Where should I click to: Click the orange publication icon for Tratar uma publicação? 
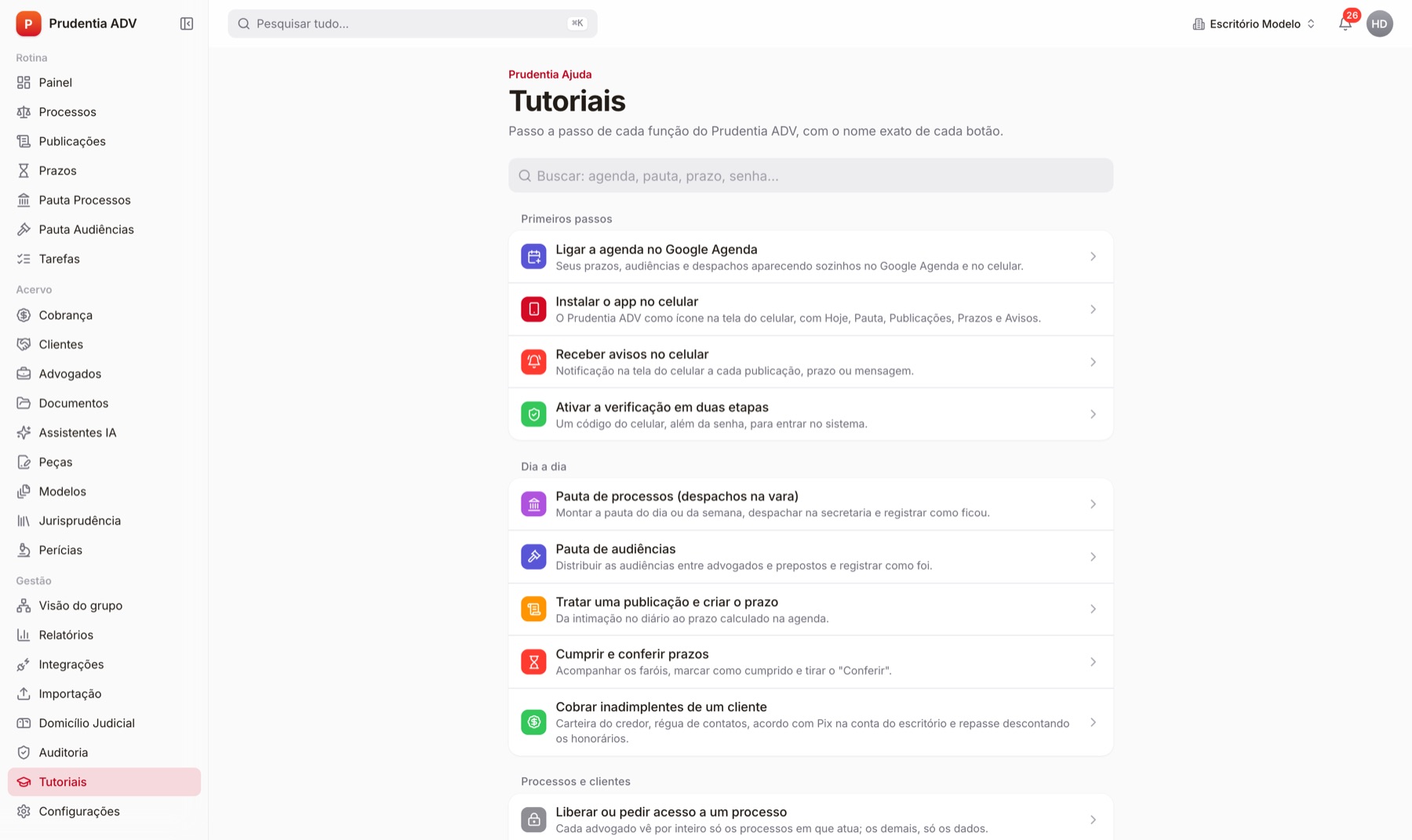coord(533,609)
